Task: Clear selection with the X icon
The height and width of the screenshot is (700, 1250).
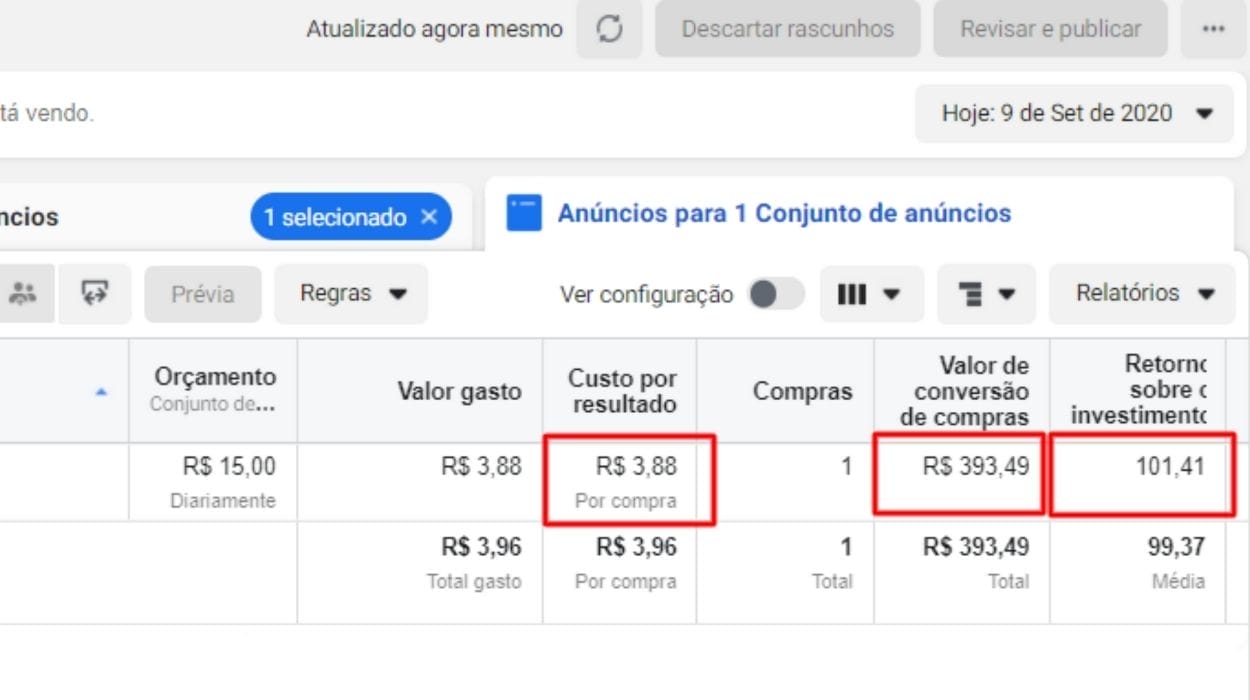Action: pos(429,217)
